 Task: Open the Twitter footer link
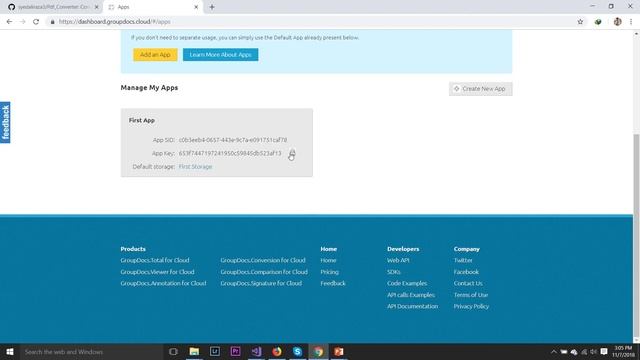pyautogui.click(x=463, y=260)
